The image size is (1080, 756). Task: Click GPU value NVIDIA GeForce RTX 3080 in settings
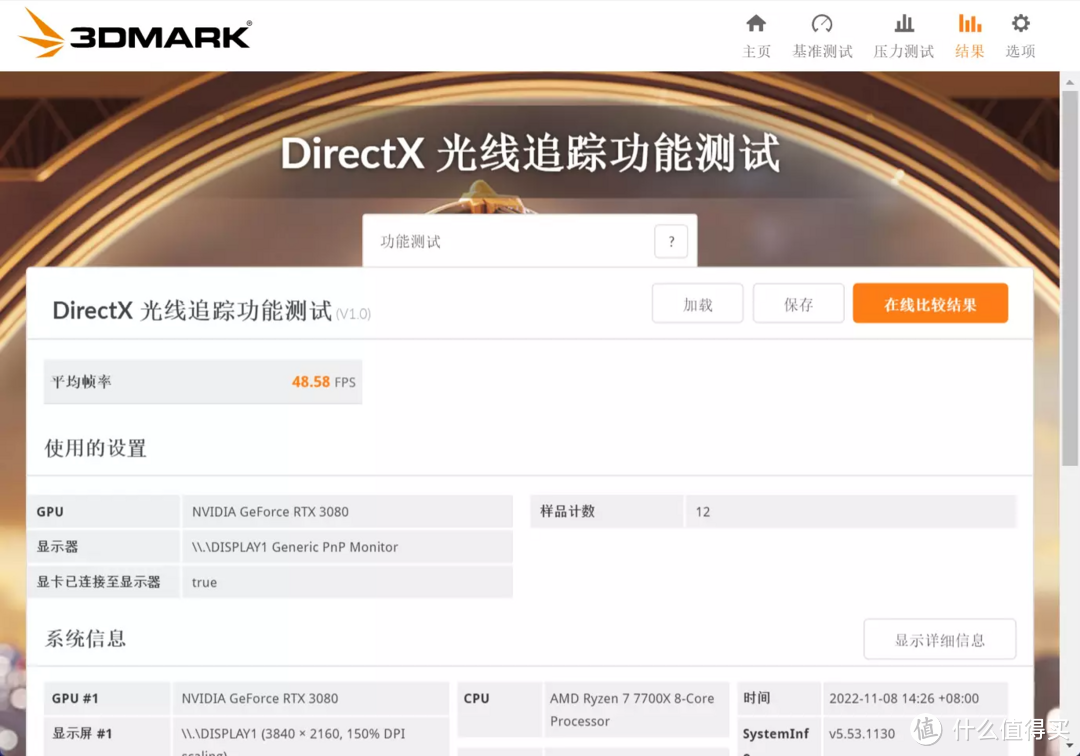[x=270, y=512]
